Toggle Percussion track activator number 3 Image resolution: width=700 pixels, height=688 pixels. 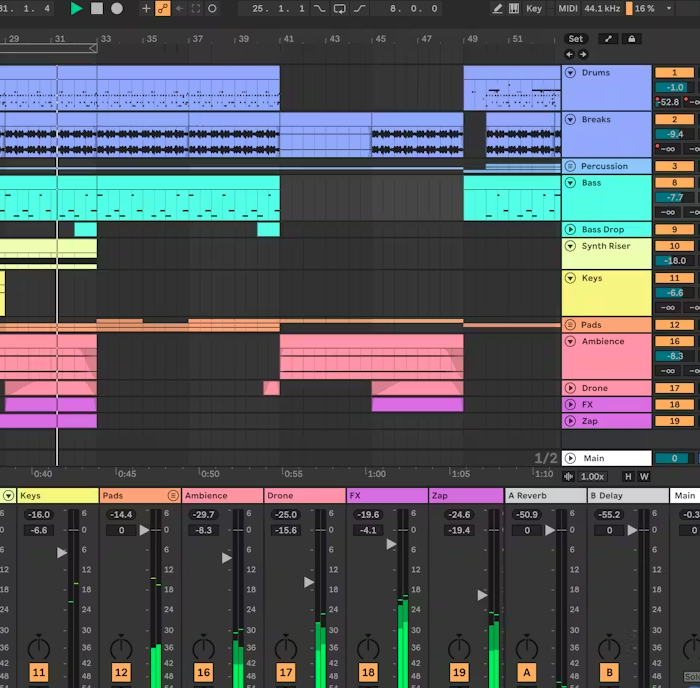point(675,166)
